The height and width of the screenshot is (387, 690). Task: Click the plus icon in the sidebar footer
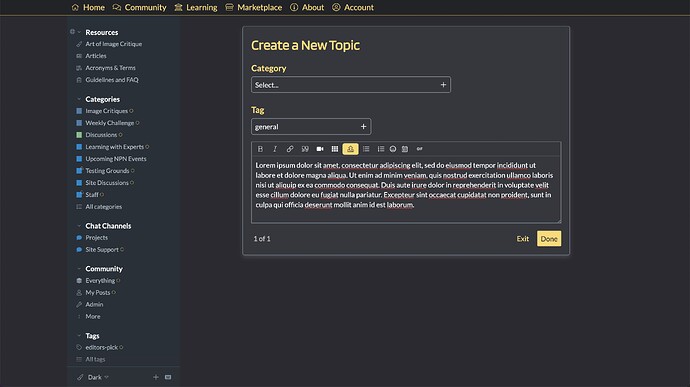click(x=156, y=377)
